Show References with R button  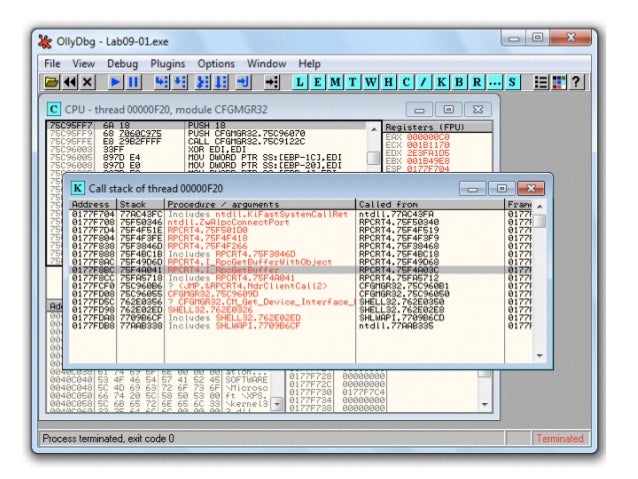click(x=477, y=82)
